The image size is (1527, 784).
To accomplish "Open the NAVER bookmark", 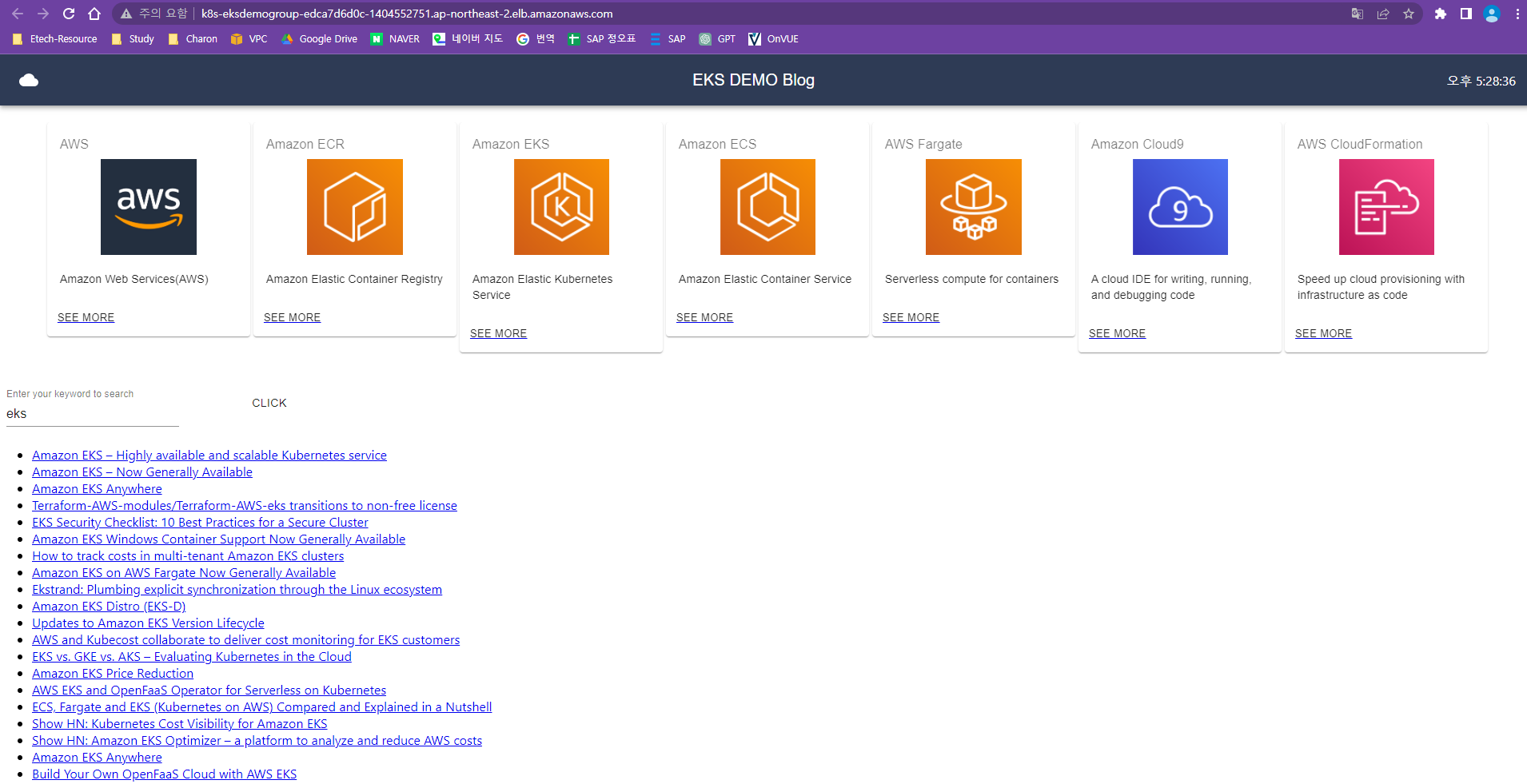I will (395, 38).
